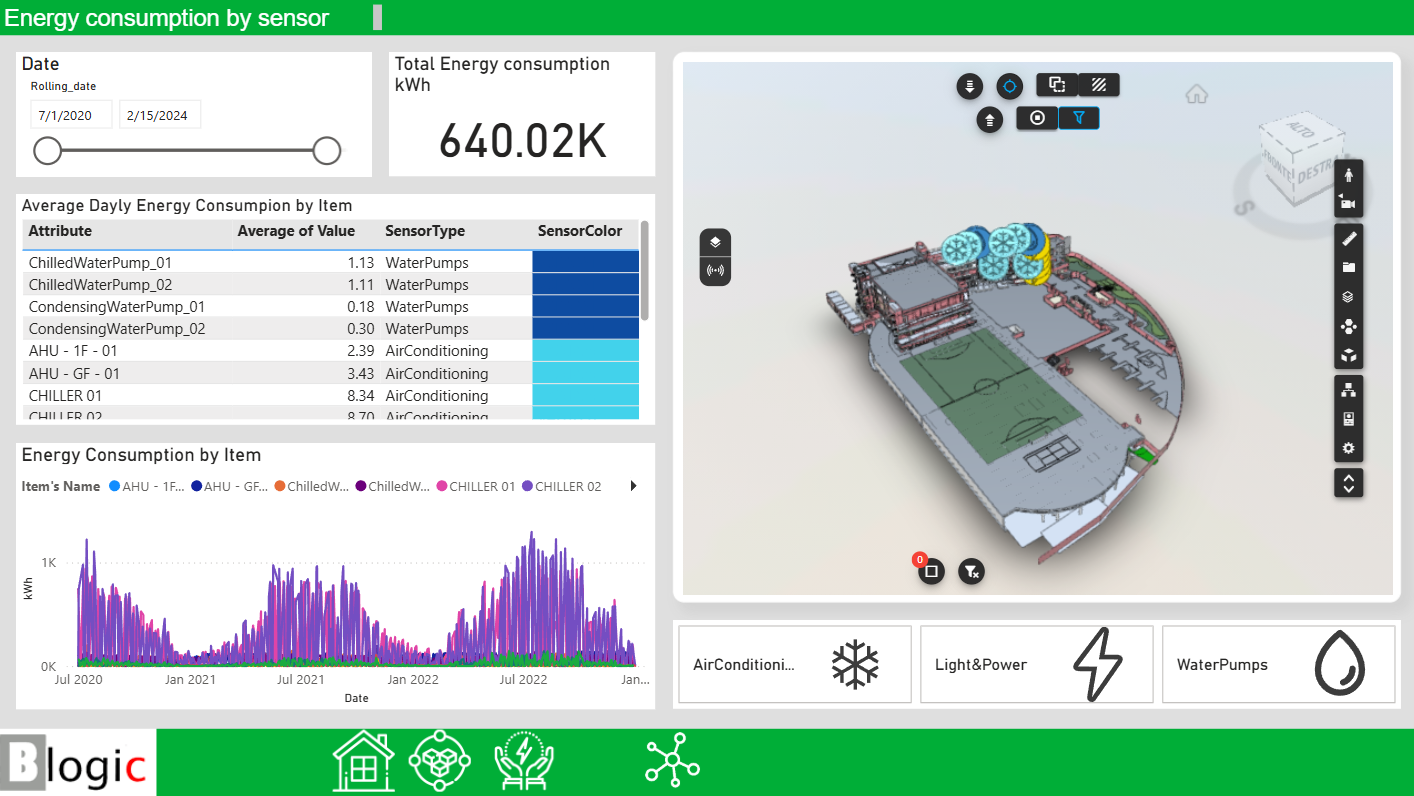Viewport: 1414px width, 796px height.
Task: Filter by WaterPumps category button
Action: tap(1278, 665)
